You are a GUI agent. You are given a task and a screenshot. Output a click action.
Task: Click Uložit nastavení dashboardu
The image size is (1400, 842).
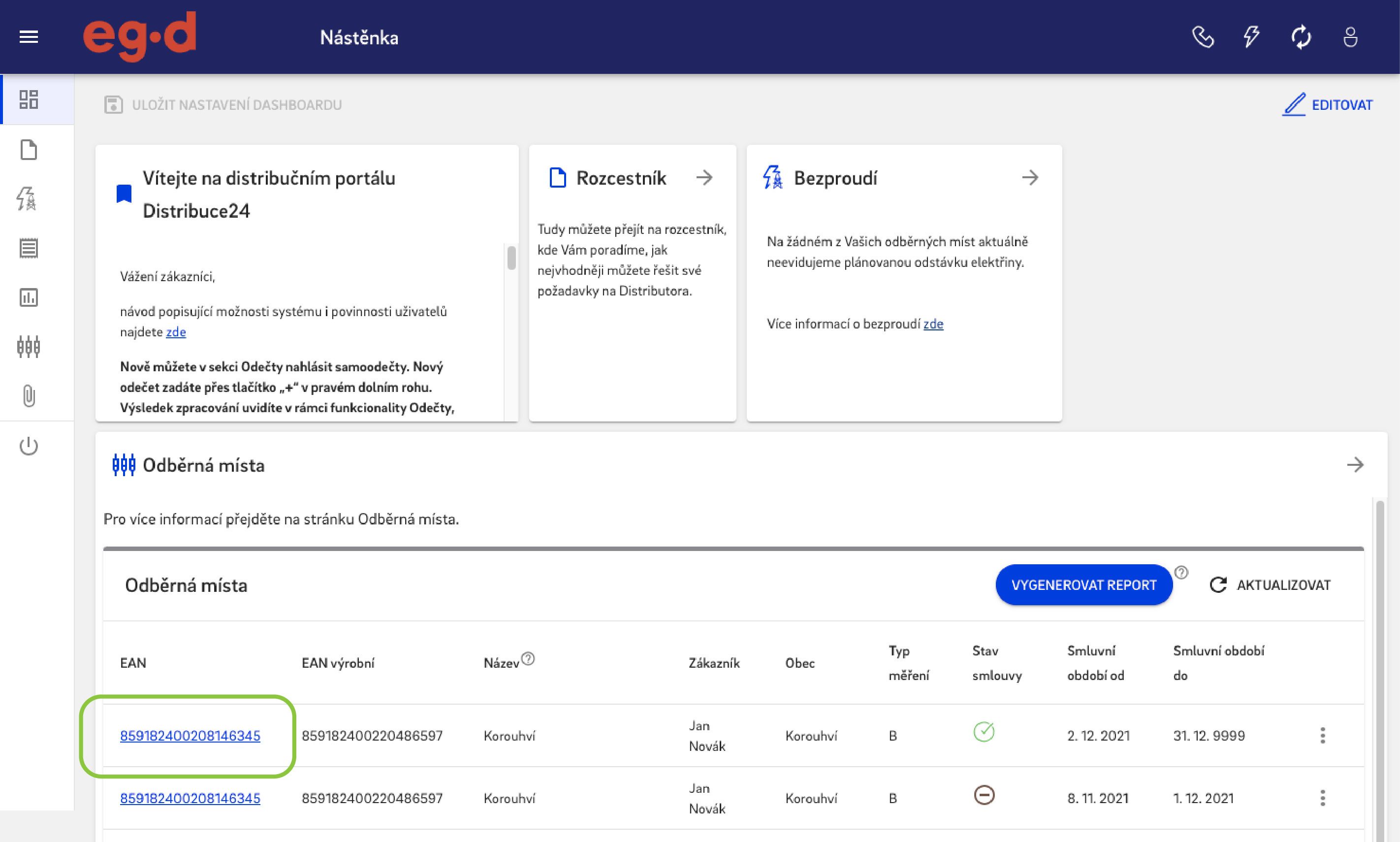tap(223, 105)
